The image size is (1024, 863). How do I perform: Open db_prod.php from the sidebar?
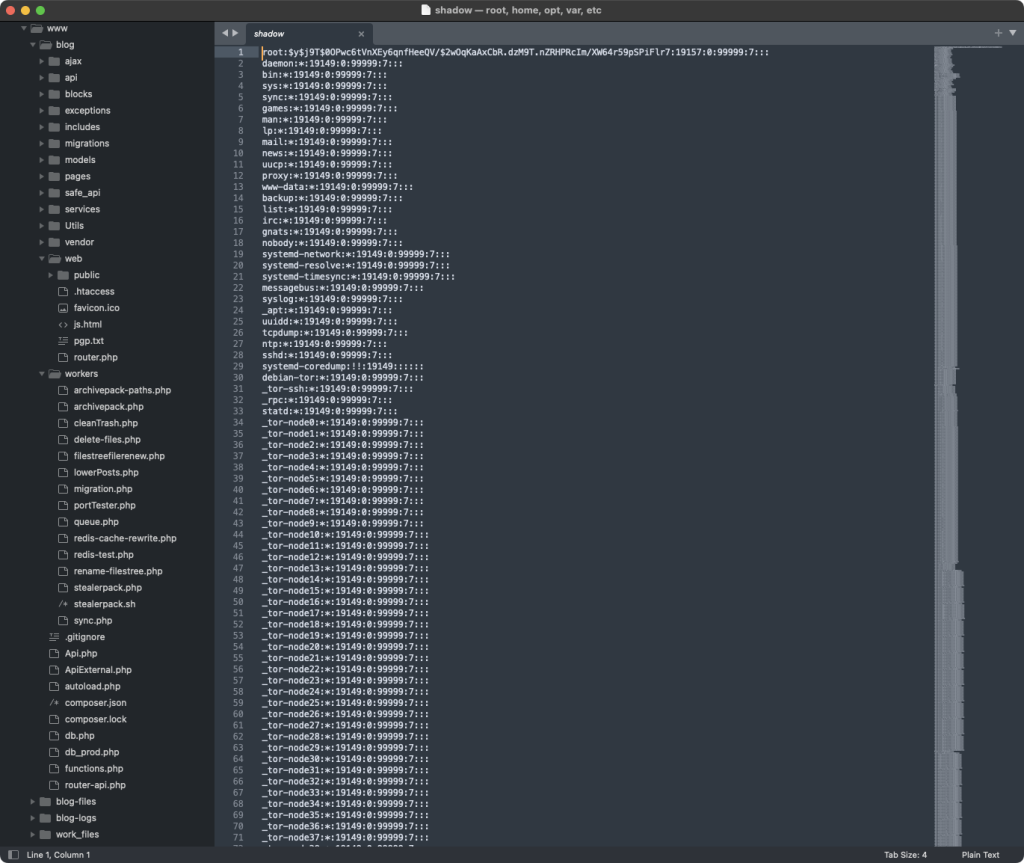91,752
